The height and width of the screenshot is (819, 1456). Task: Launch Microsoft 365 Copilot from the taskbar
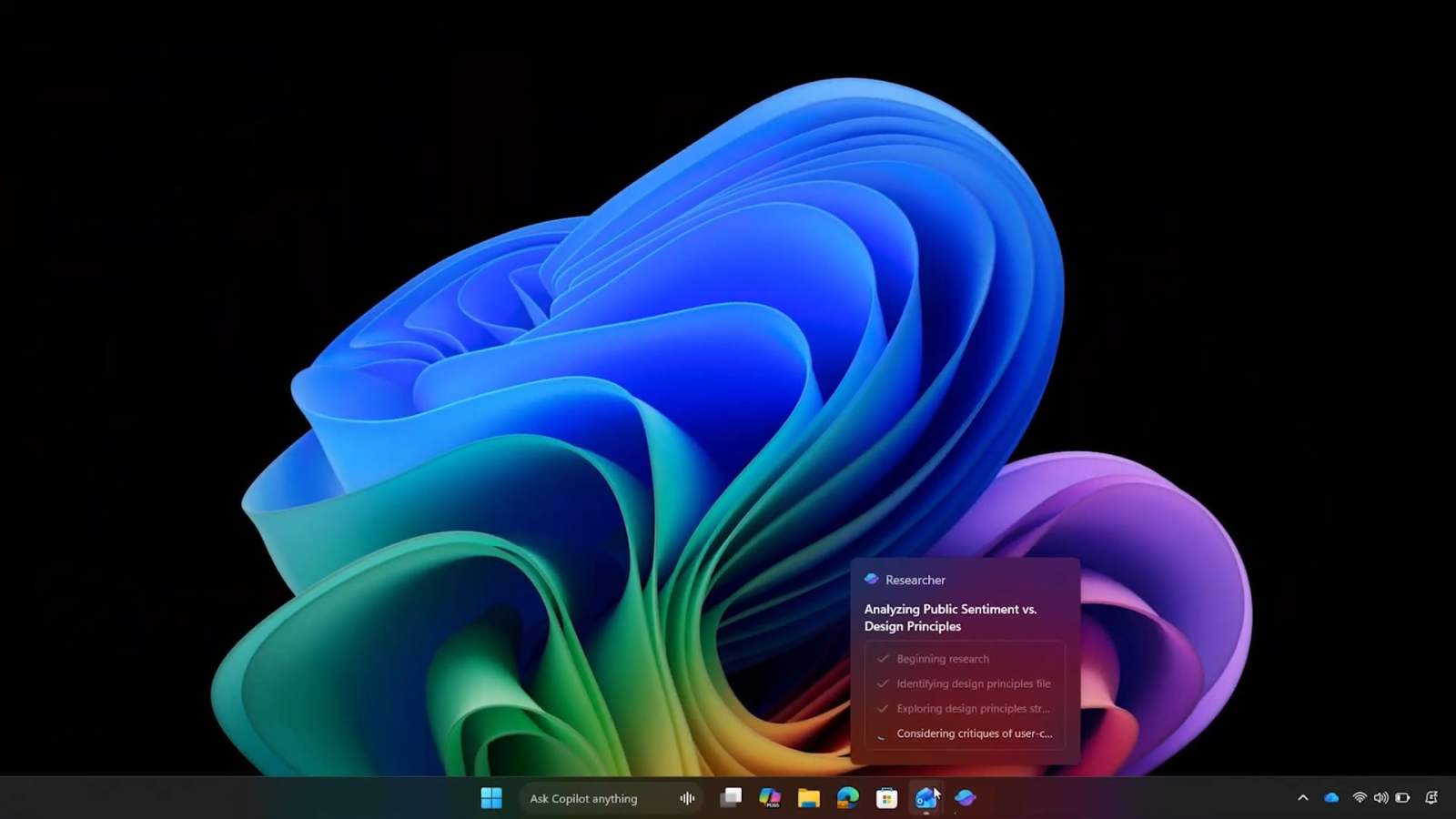click(x=770, y=797)
